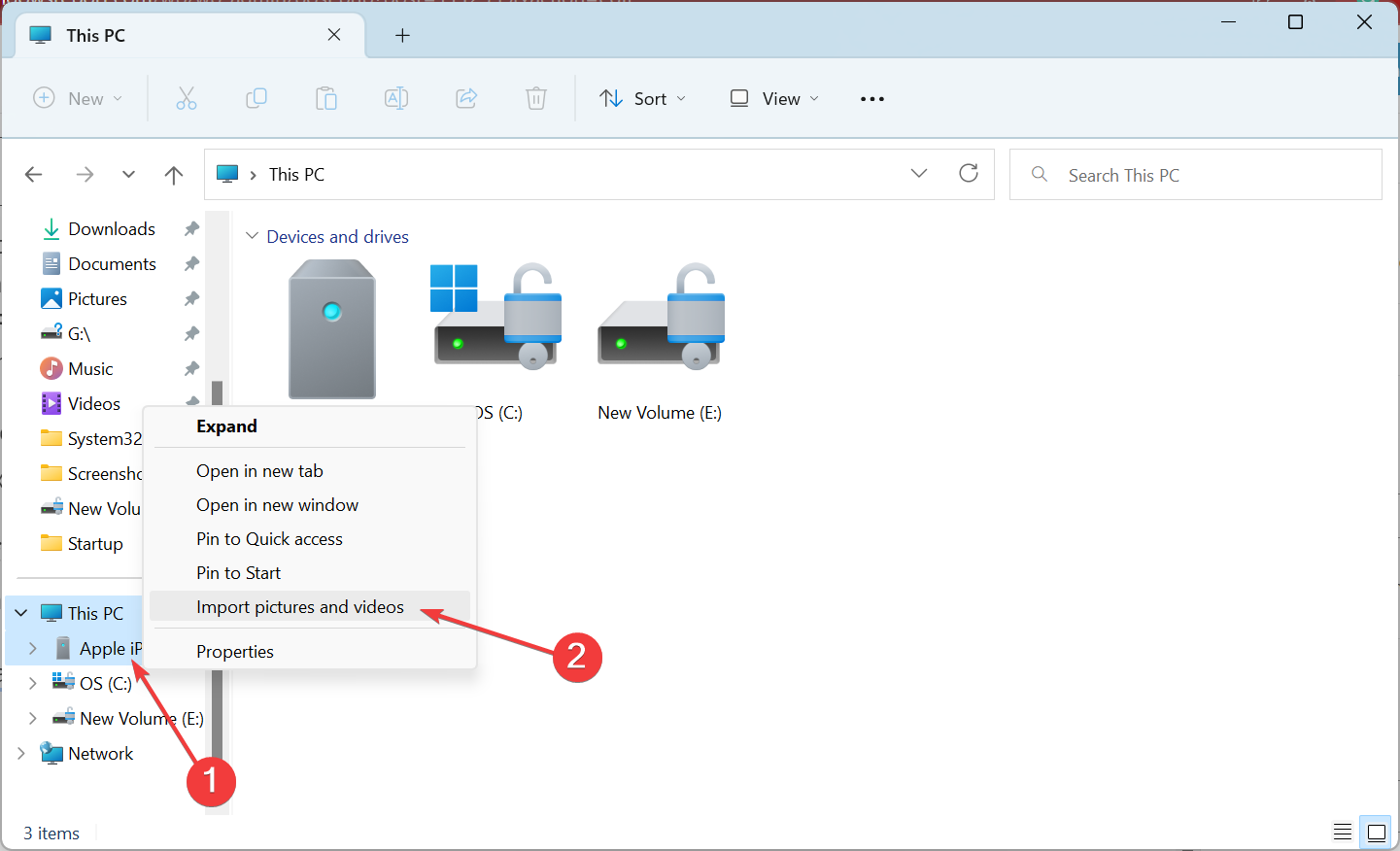Image resolution: width=1400 pixels, height=851 pixels.
Task: Click the Delete trash icon
Action: 536,98
